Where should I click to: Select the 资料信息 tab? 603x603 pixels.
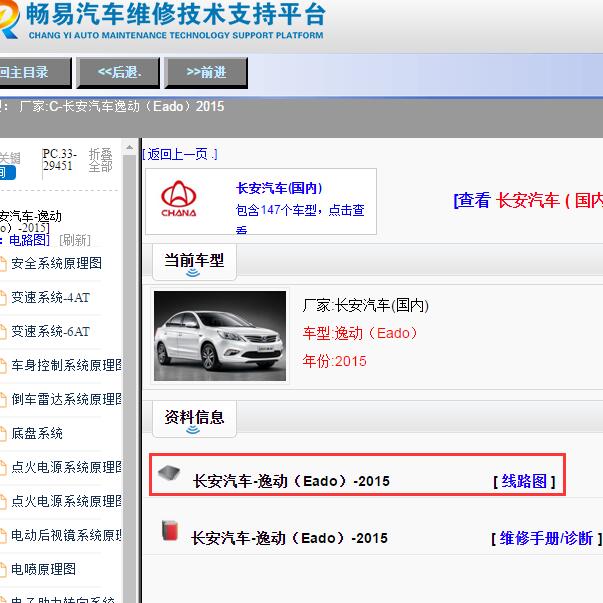pyautogui.click(x=194, y=418)
